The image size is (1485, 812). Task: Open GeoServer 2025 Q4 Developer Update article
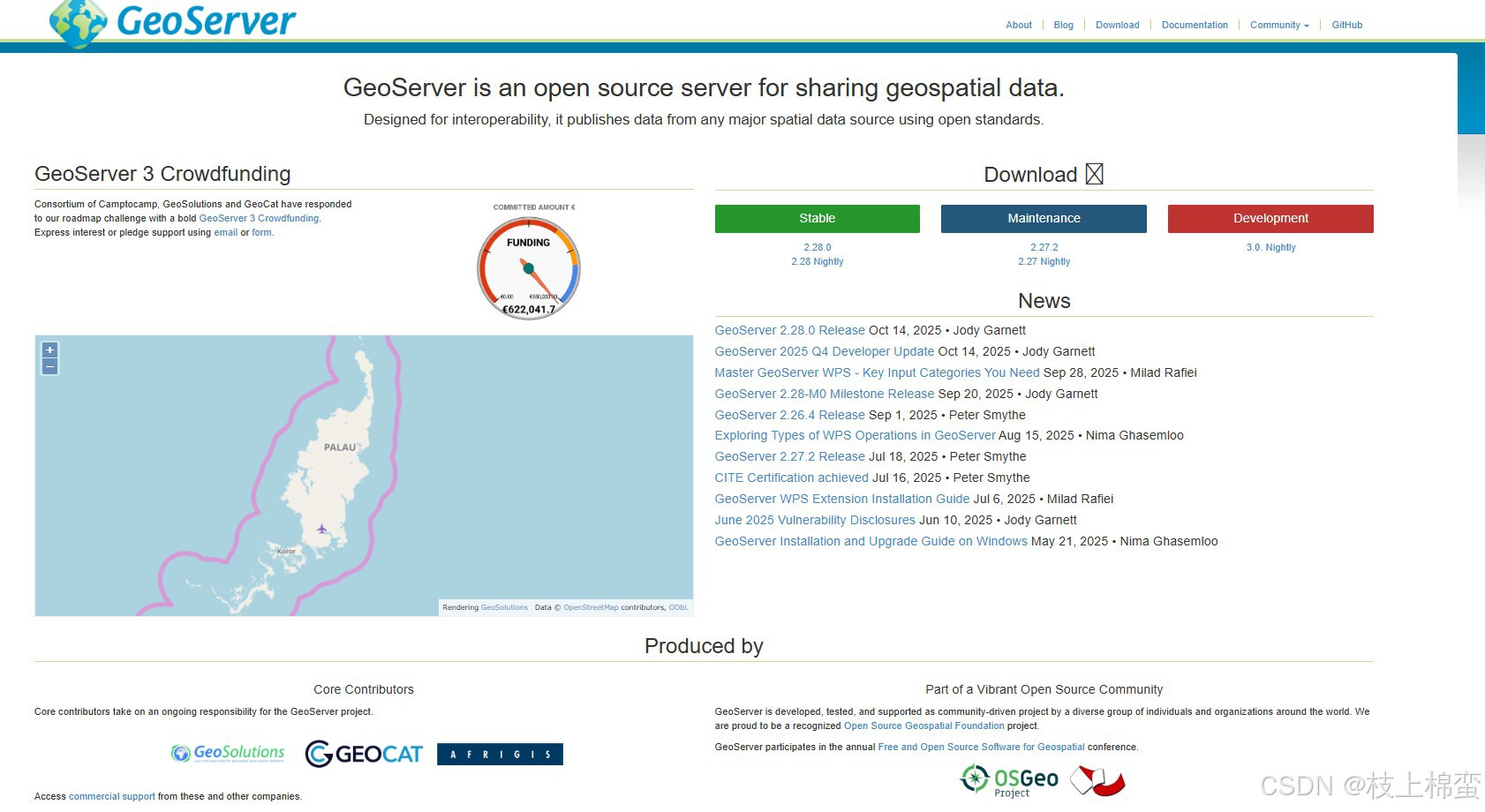825,351
